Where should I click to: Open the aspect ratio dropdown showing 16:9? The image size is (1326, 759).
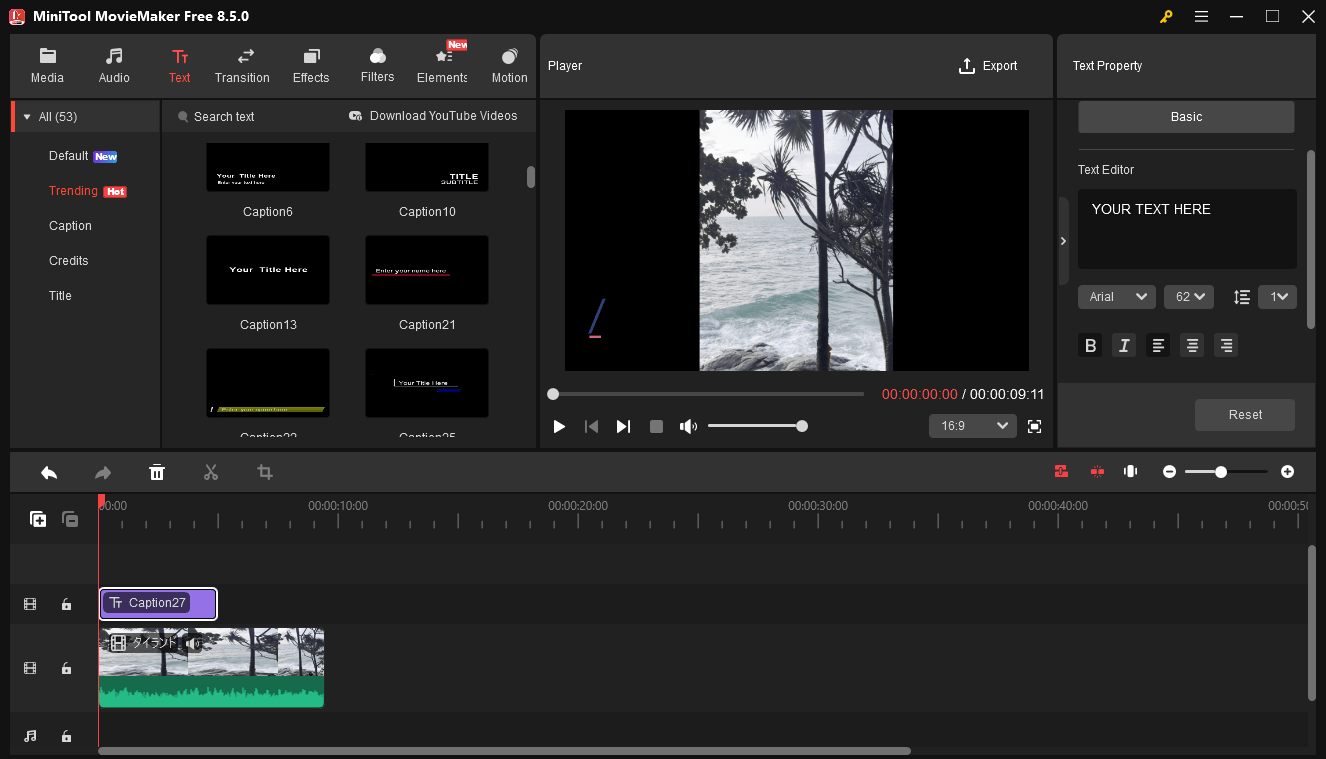[971, 425]
